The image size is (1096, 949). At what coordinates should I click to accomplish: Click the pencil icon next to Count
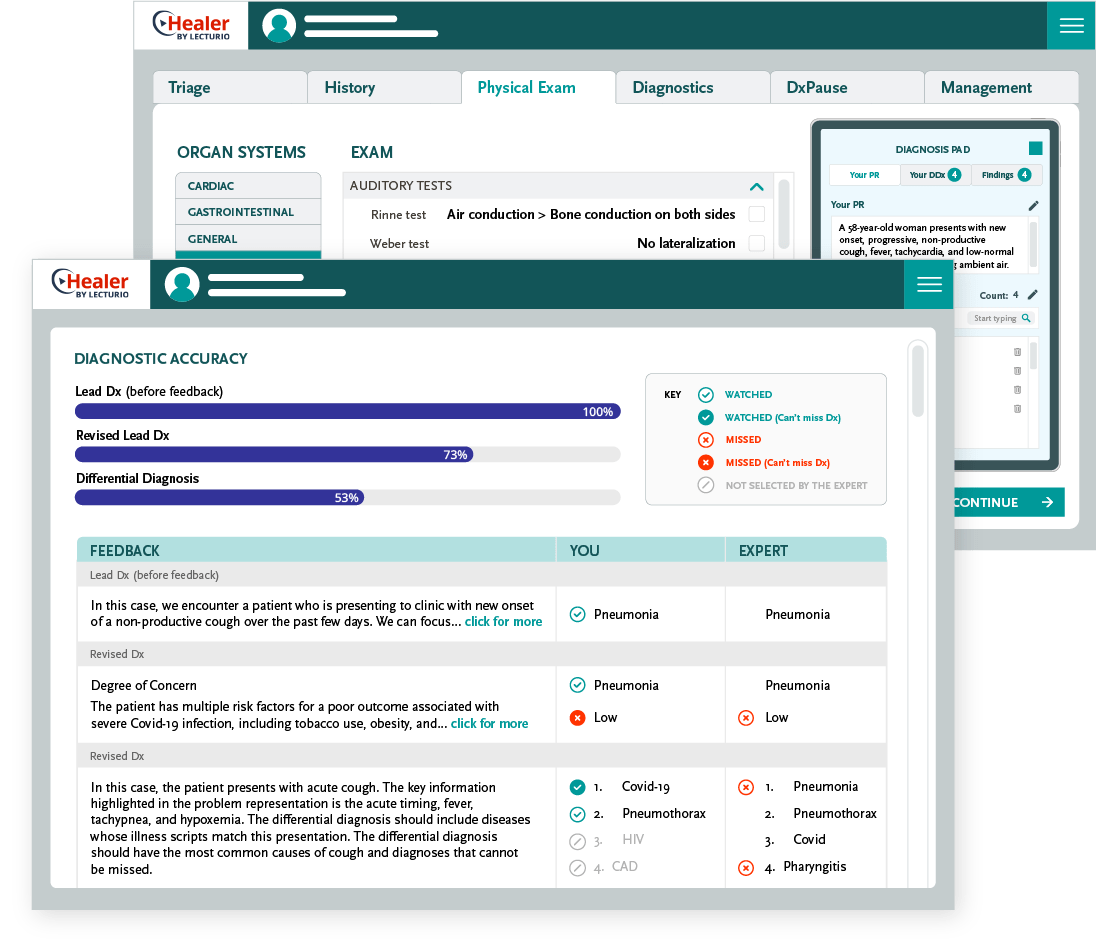(x=1032, y=295)
